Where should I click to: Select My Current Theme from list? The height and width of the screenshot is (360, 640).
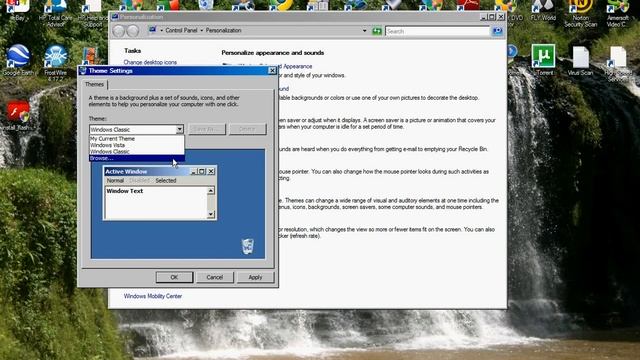coord(137,139)
